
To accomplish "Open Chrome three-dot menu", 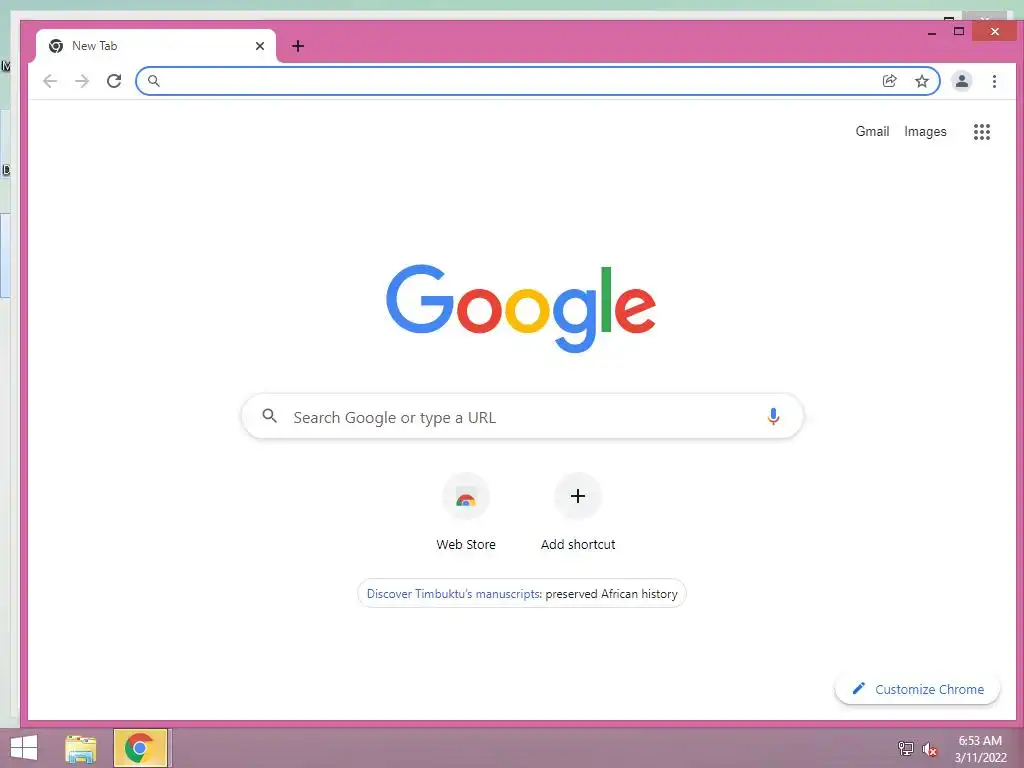I will click(994, 81).
